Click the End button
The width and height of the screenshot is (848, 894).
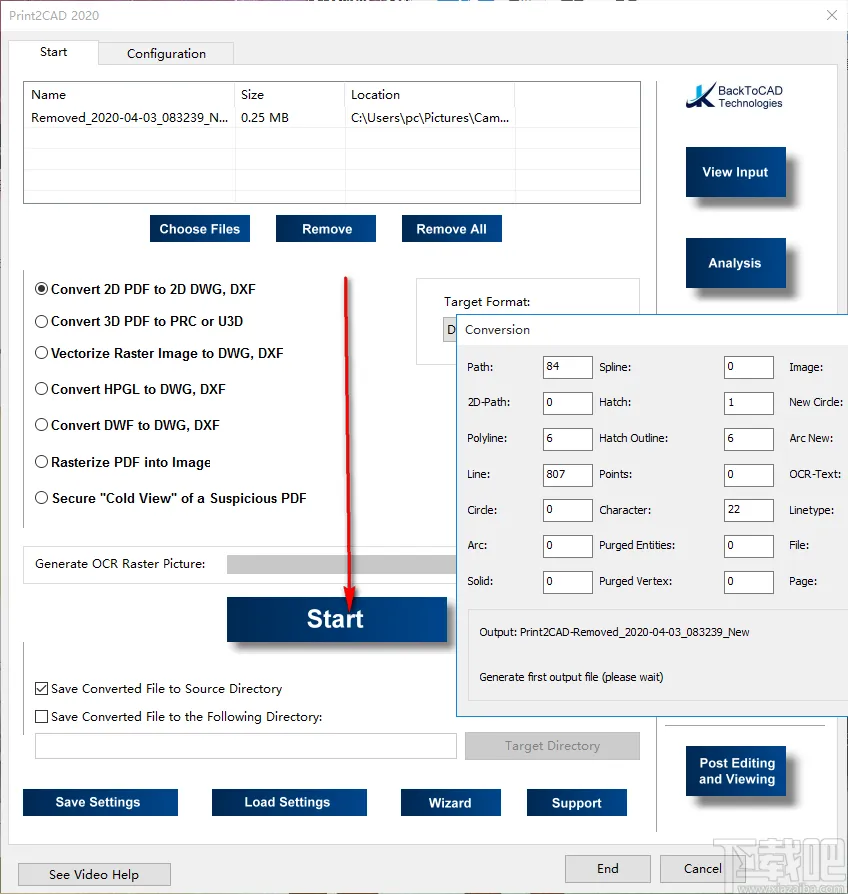[608, 868]
